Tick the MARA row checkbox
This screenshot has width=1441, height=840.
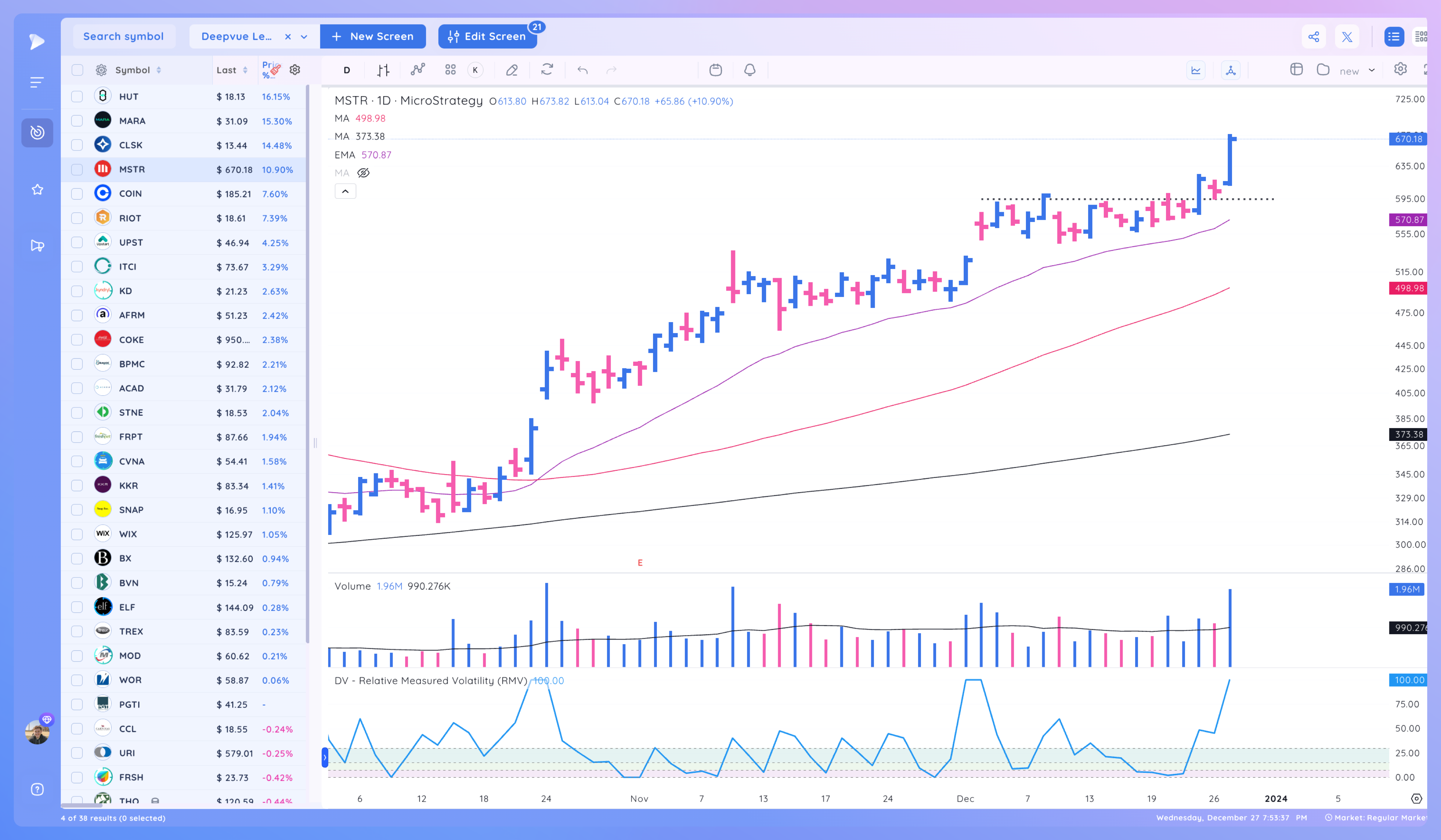(77, 121)
